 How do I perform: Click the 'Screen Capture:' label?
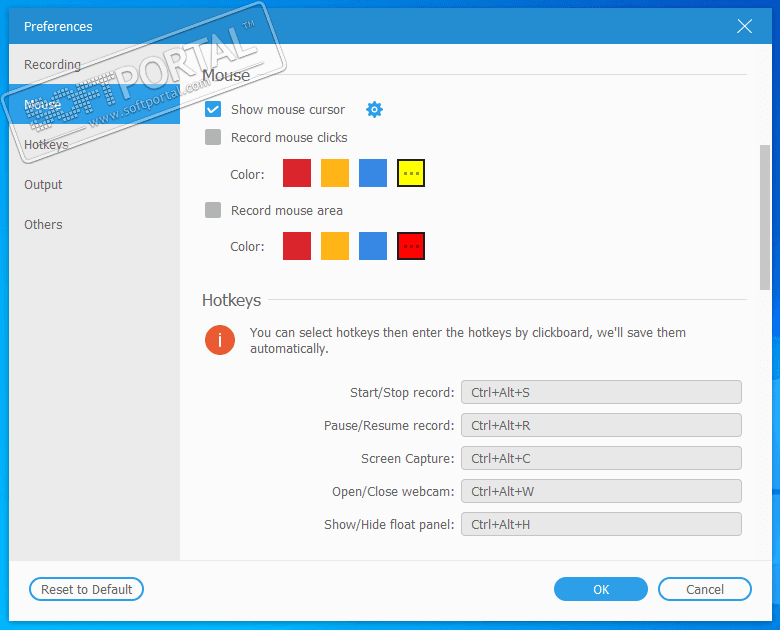[x=407, y=459]
